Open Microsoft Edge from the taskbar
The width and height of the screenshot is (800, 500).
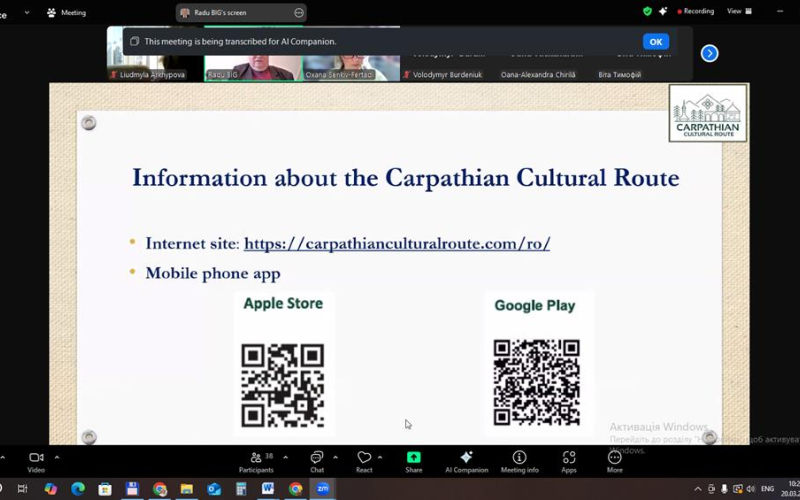[x=78, y=489]
